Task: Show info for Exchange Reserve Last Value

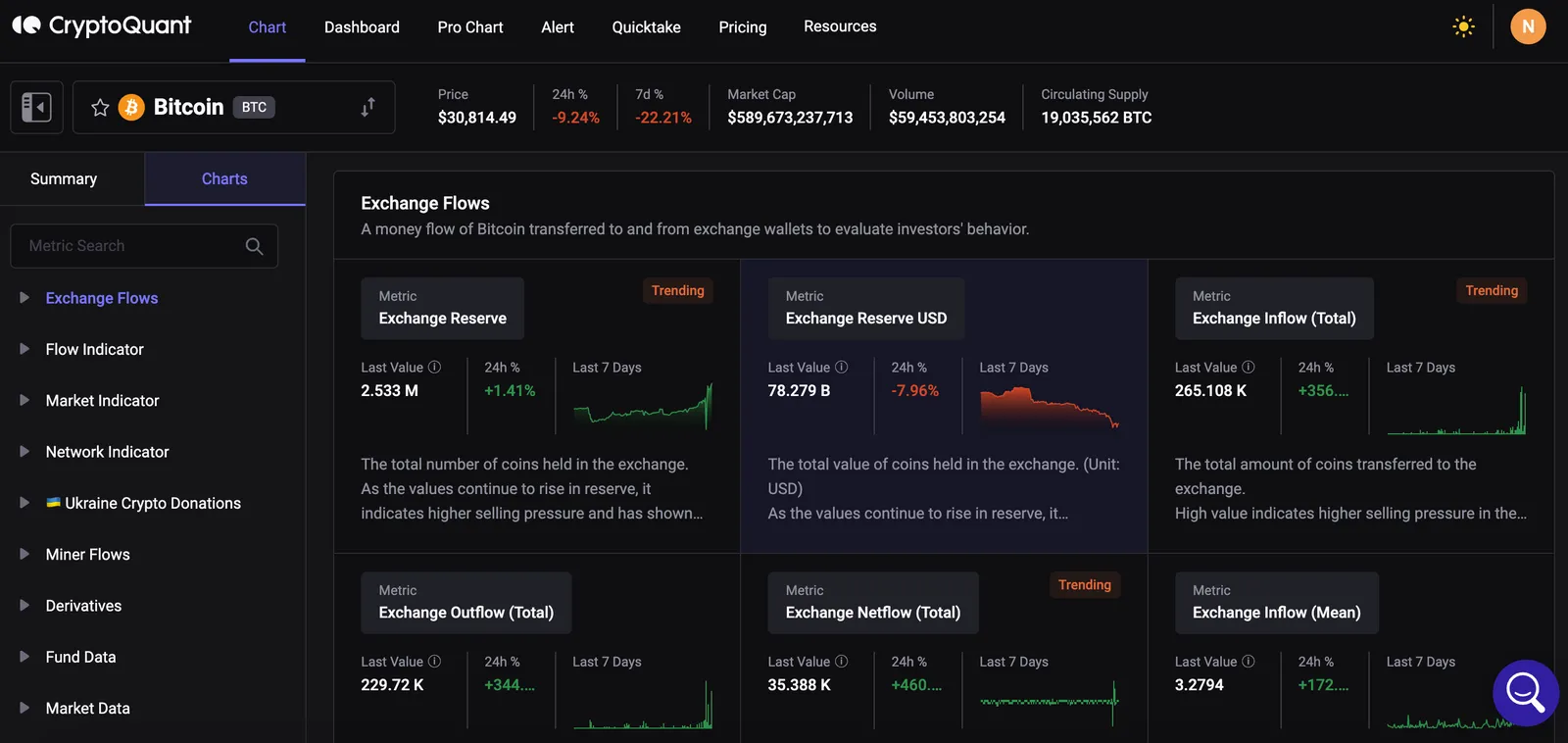Action: (434, 367)
